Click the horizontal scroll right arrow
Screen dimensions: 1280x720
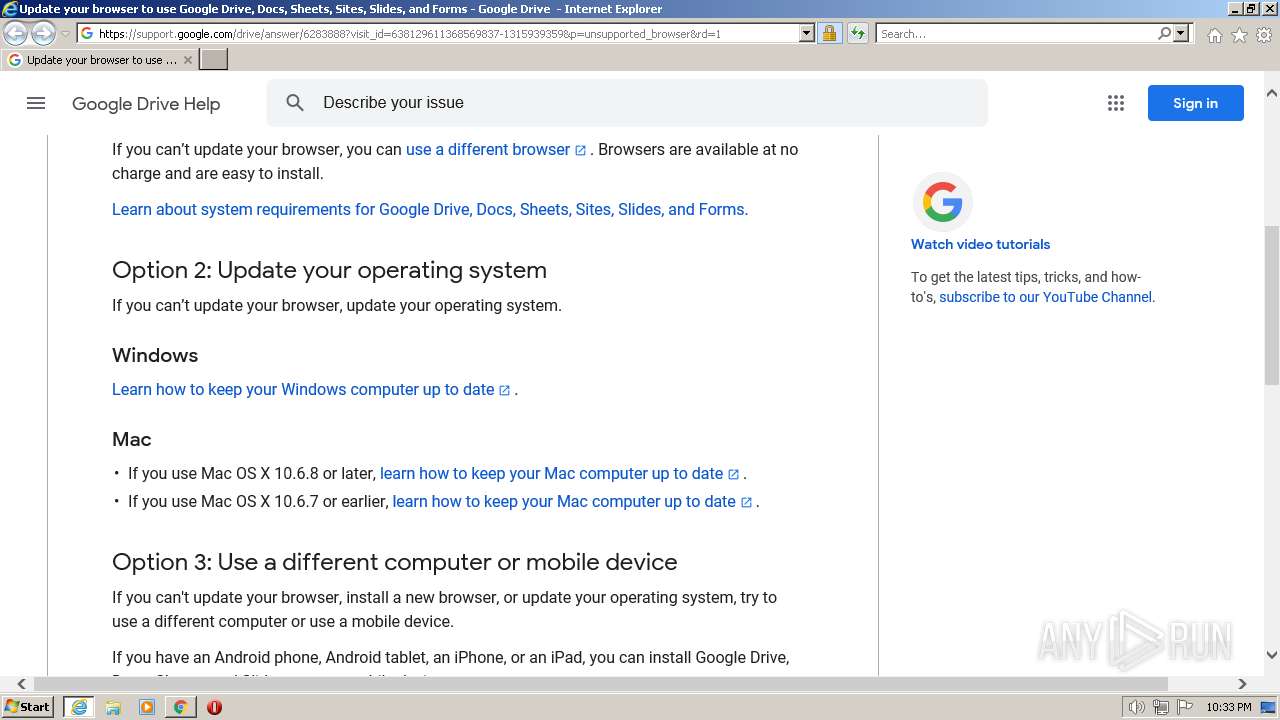point(1242,684)
